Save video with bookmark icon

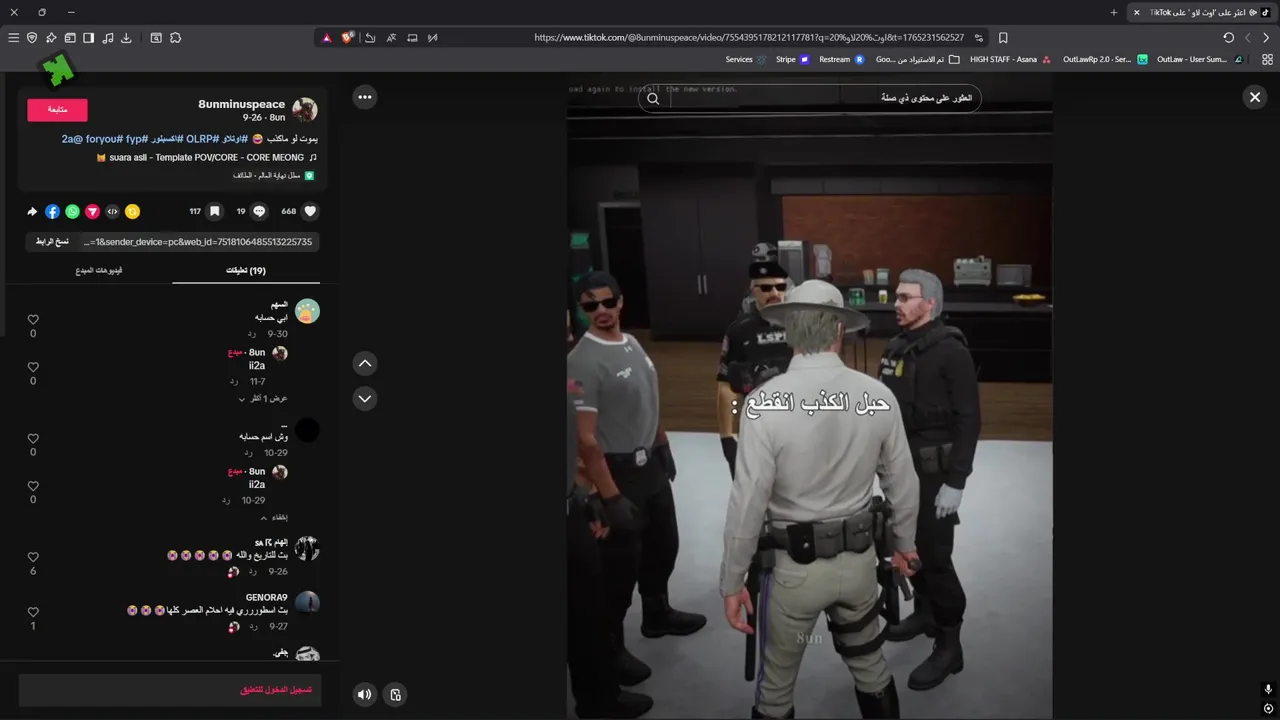pyautogui.click(x=214, y=211)
